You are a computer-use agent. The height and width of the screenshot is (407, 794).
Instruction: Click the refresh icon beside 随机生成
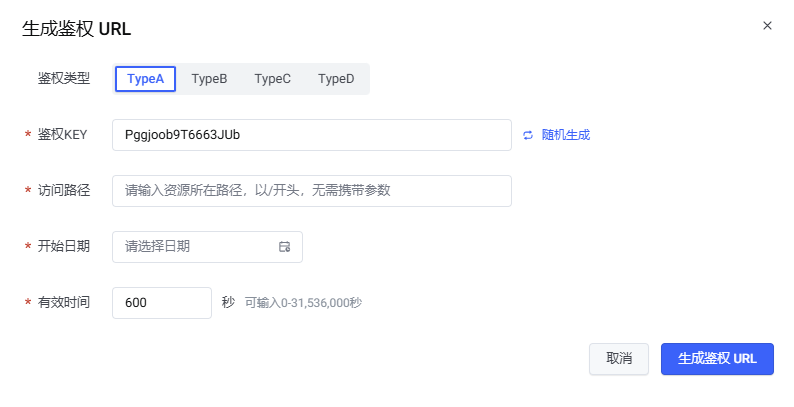[x=528, y=135]
